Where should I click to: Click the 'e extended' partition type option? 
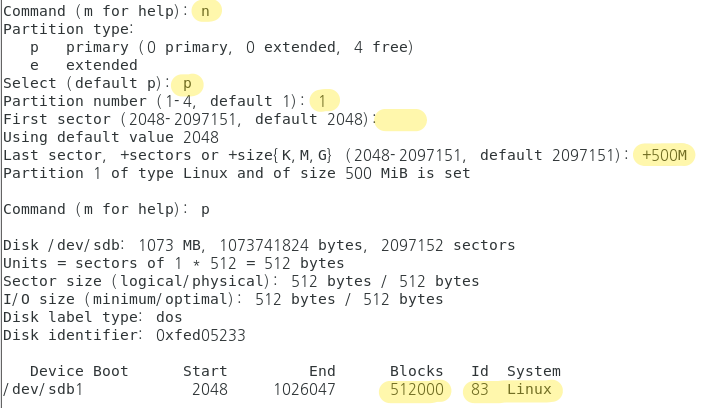click(x=84, y=65)
